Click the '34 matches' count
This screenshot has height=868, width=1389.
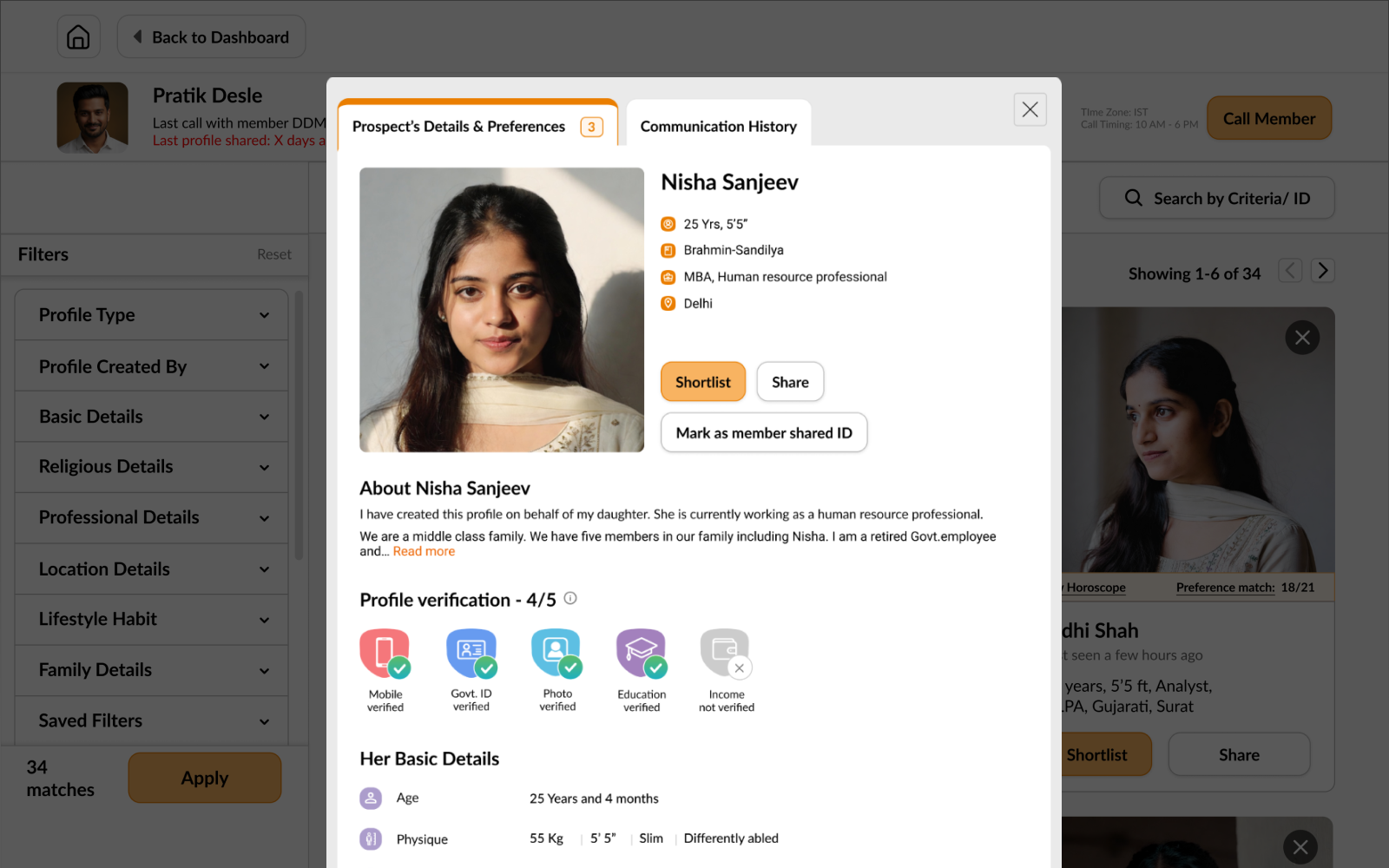pyautogui.click(x=60, y=779)
